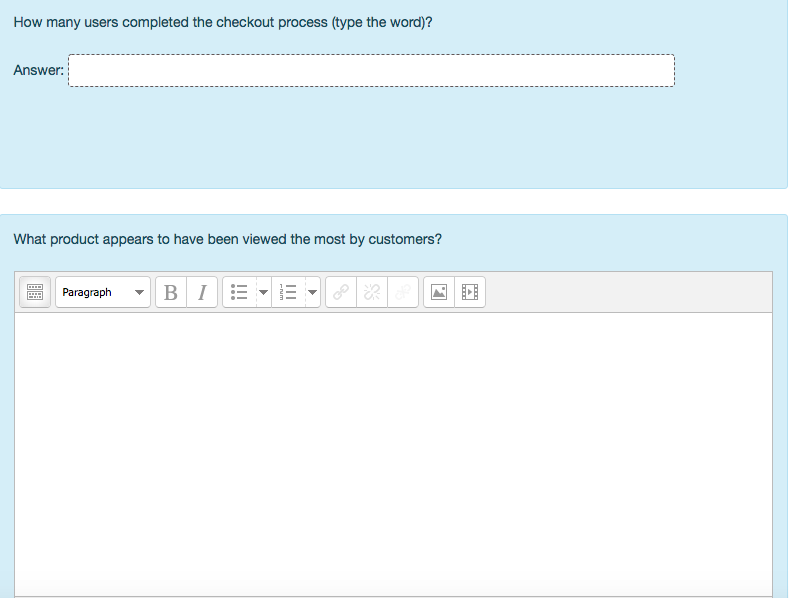Select the most viewed product question text
789x598 pixels.
227,239
